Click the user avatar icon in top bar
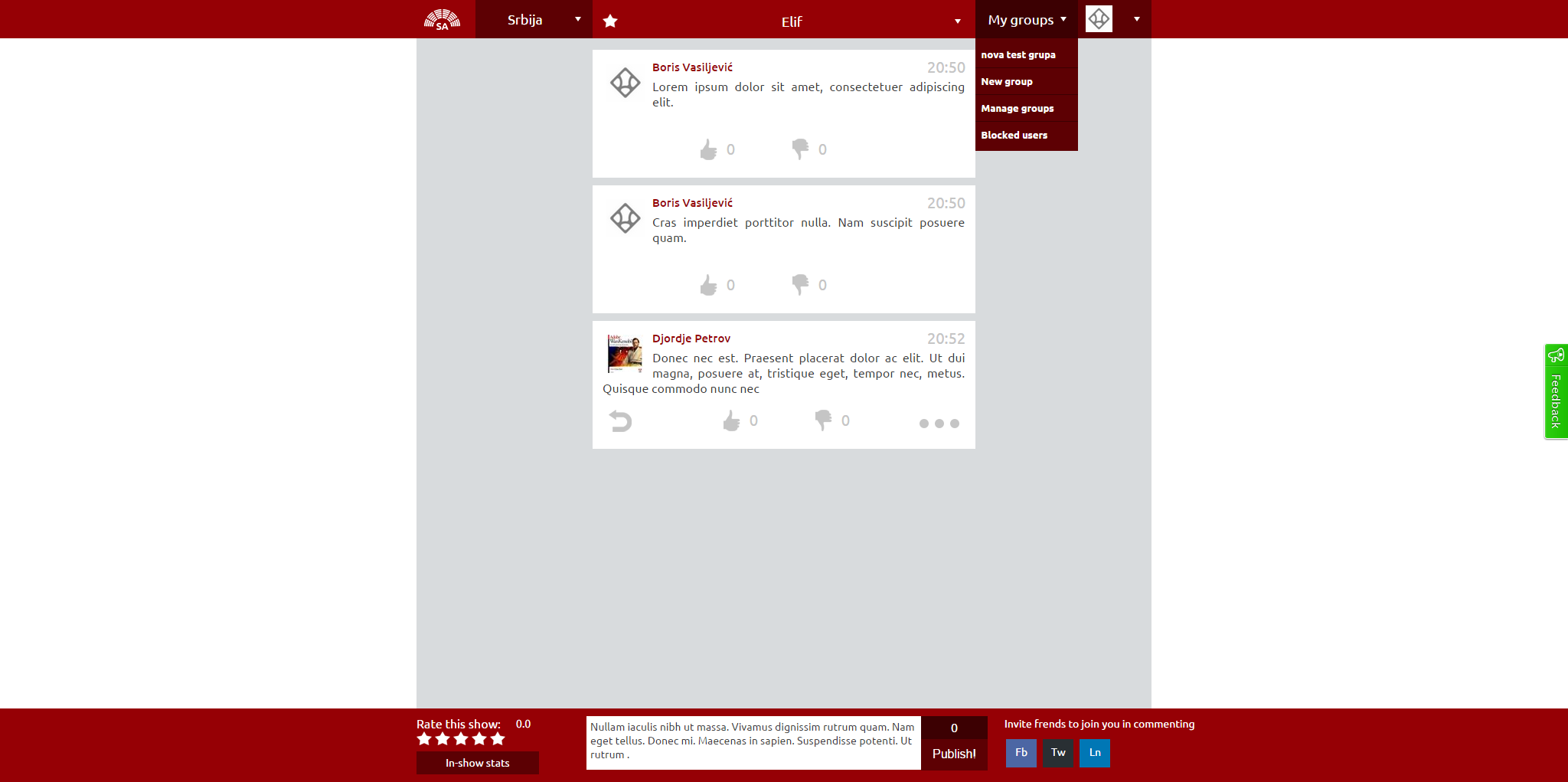 [x=1099, y=19]
